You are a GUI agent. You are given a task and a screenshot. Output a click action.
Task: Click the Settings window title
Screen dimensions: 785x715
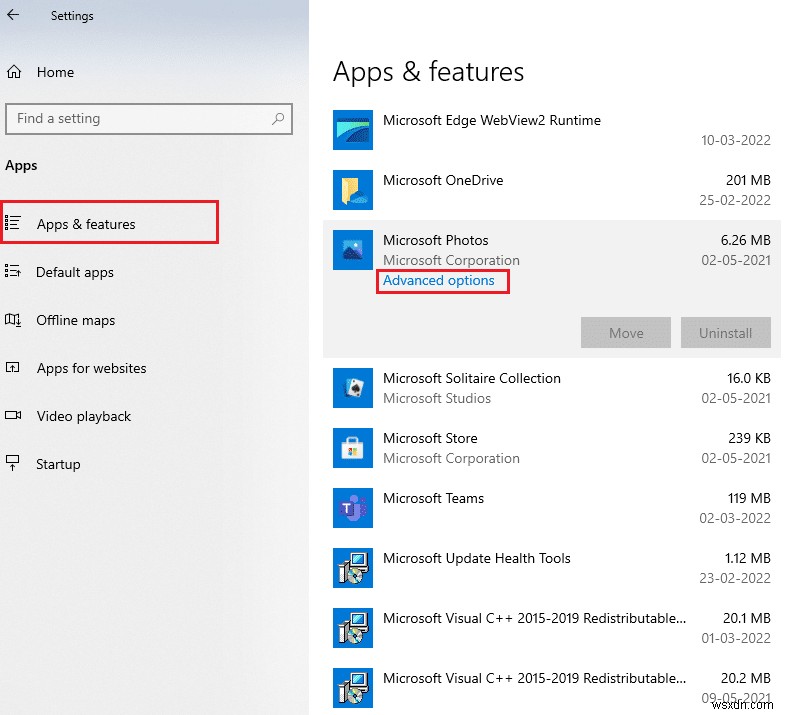72,16
